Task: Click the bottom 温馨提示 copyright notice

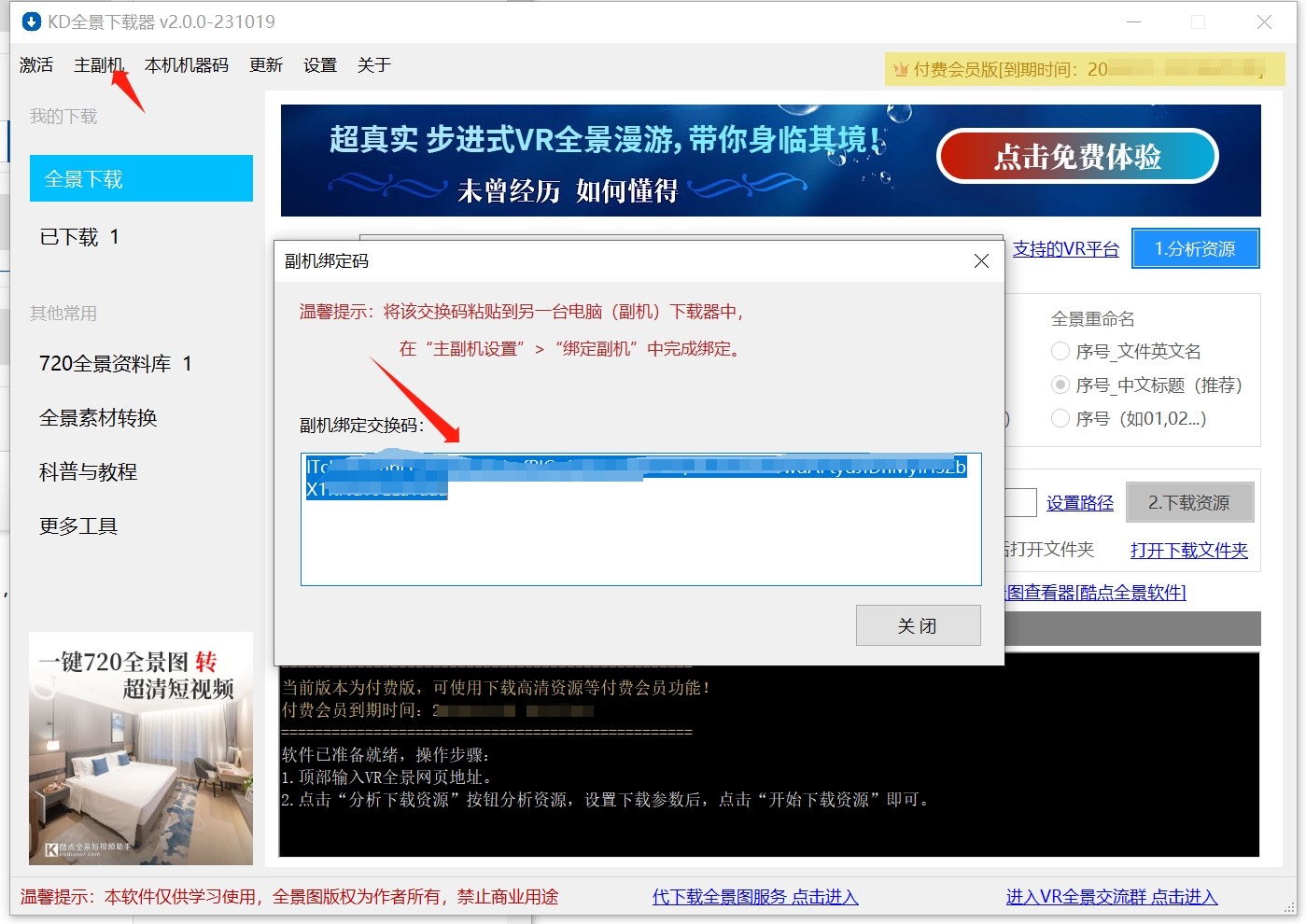Action: tap(289, 897)
